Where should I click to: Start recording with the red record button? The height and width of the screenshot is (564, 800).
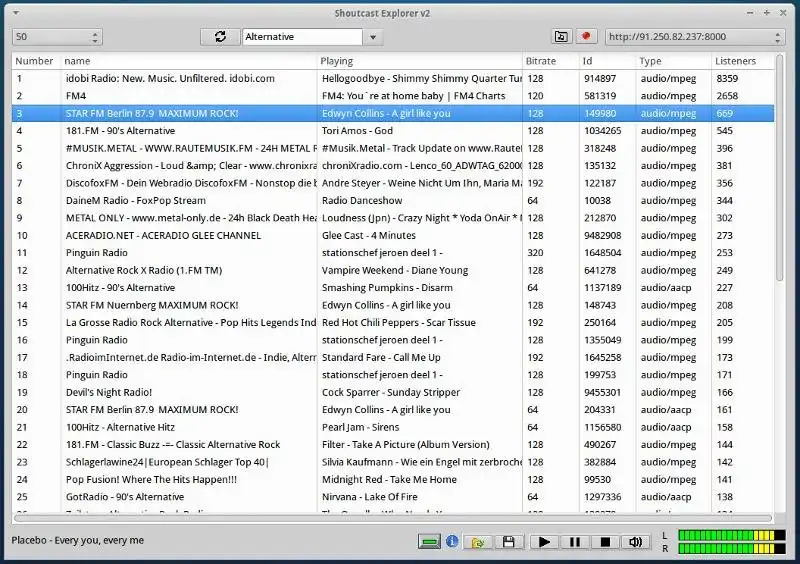coord(586,37)
